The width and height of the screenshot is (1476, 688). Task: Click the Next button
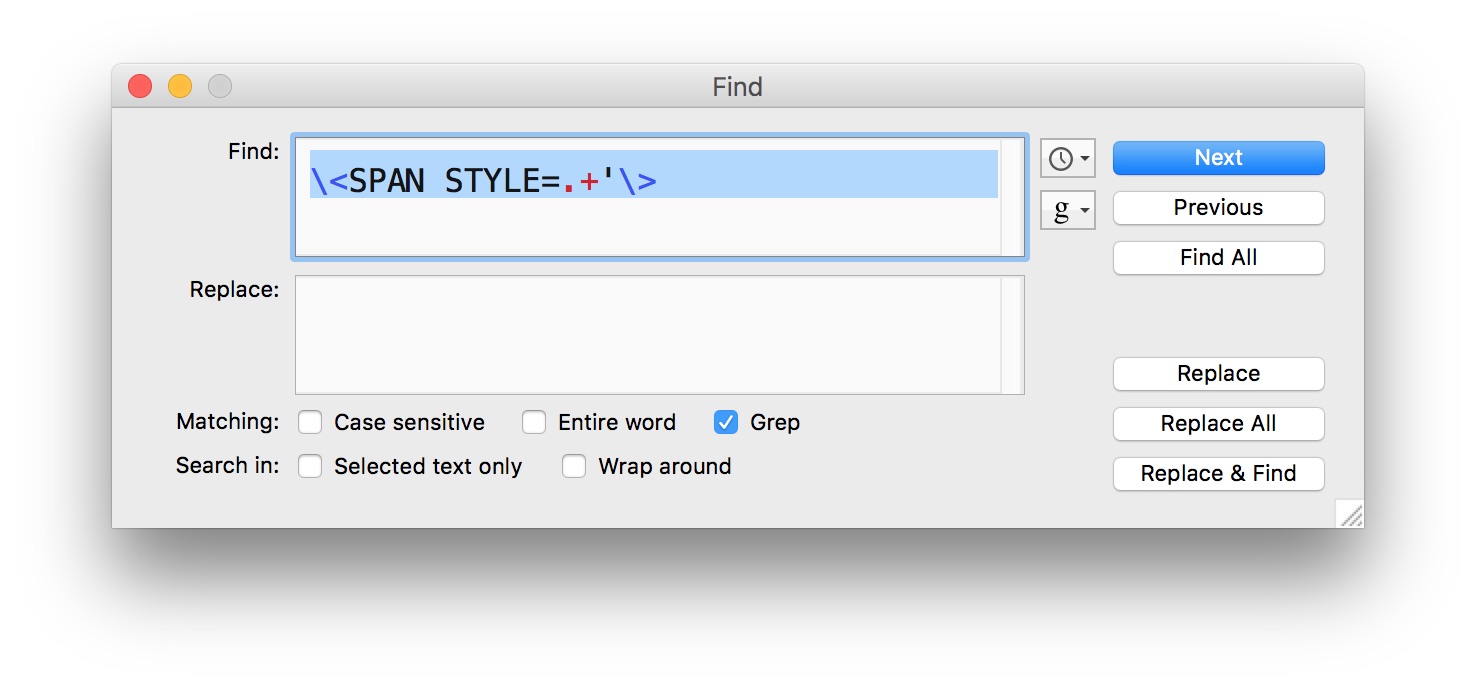(x=1219, y=158)
